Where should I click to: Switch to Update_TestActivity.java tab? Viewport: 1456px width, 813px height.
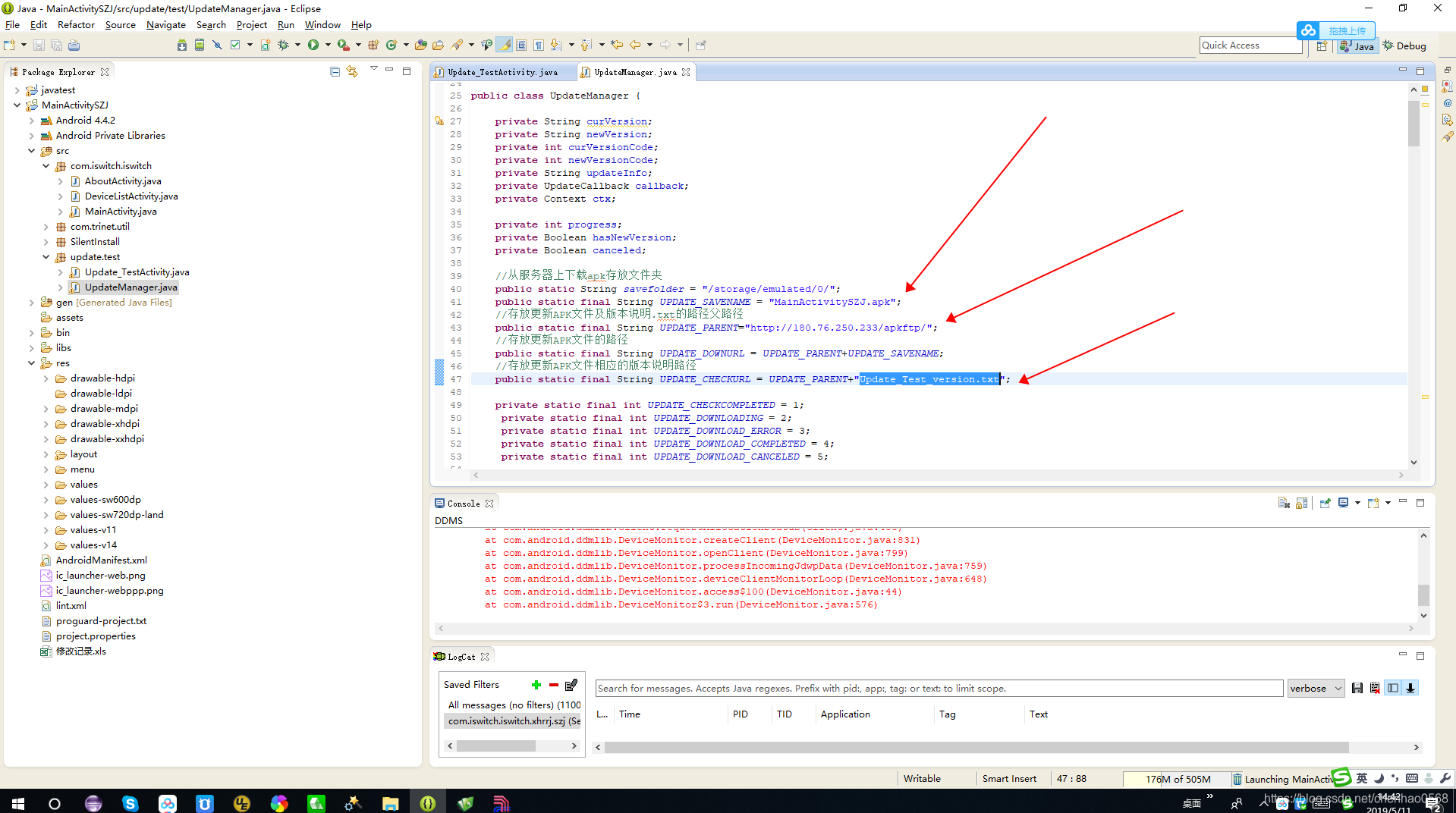pyautogui.click(x=502, y=72)
